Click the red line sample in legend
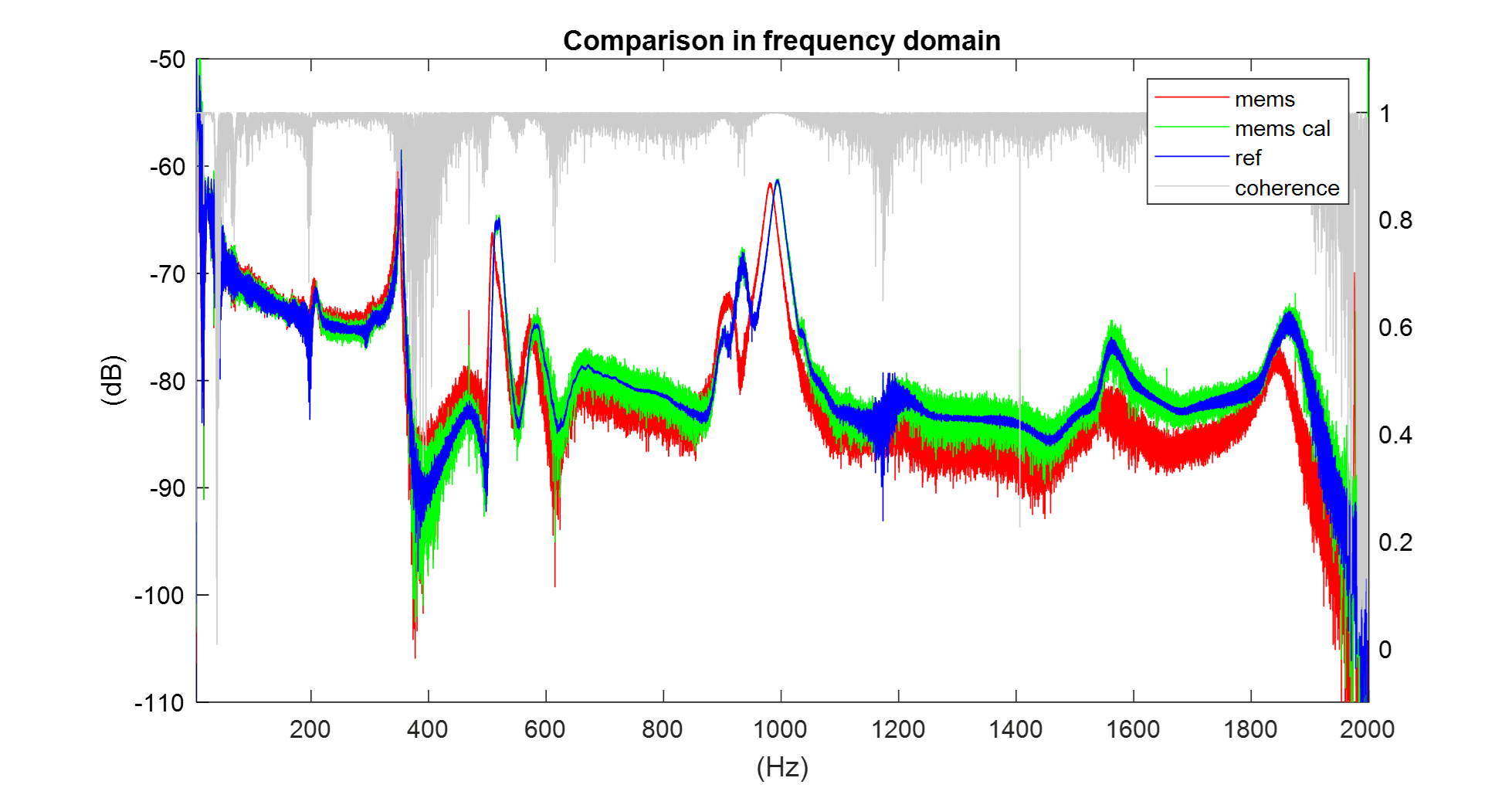The width and height of the screenshot is (1512, 788). pos(1191,97)
